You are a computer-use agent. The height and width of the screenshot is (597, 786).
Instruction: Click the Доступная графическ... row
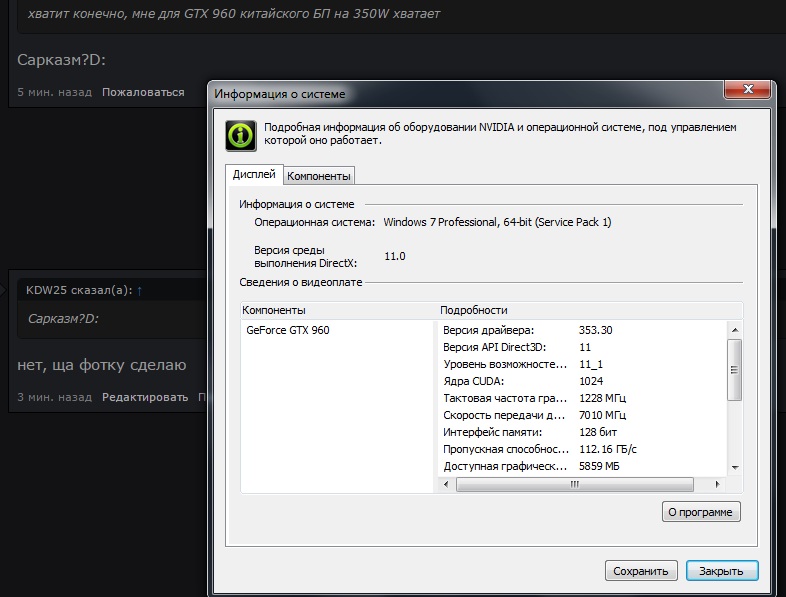[582, 466]
